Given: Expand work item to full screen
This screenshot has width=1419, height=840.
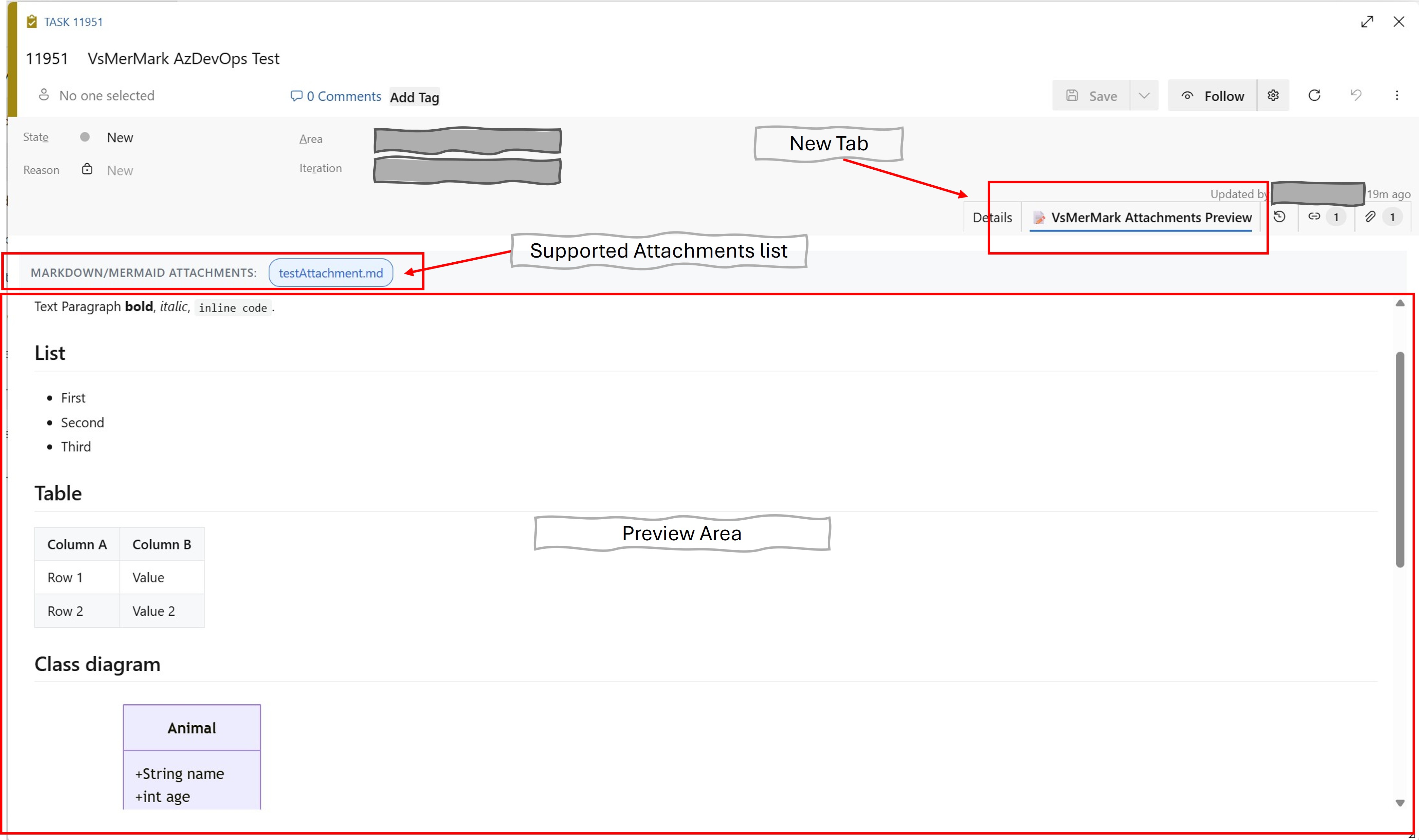Looking at the screenshot, I should 1367,21.
